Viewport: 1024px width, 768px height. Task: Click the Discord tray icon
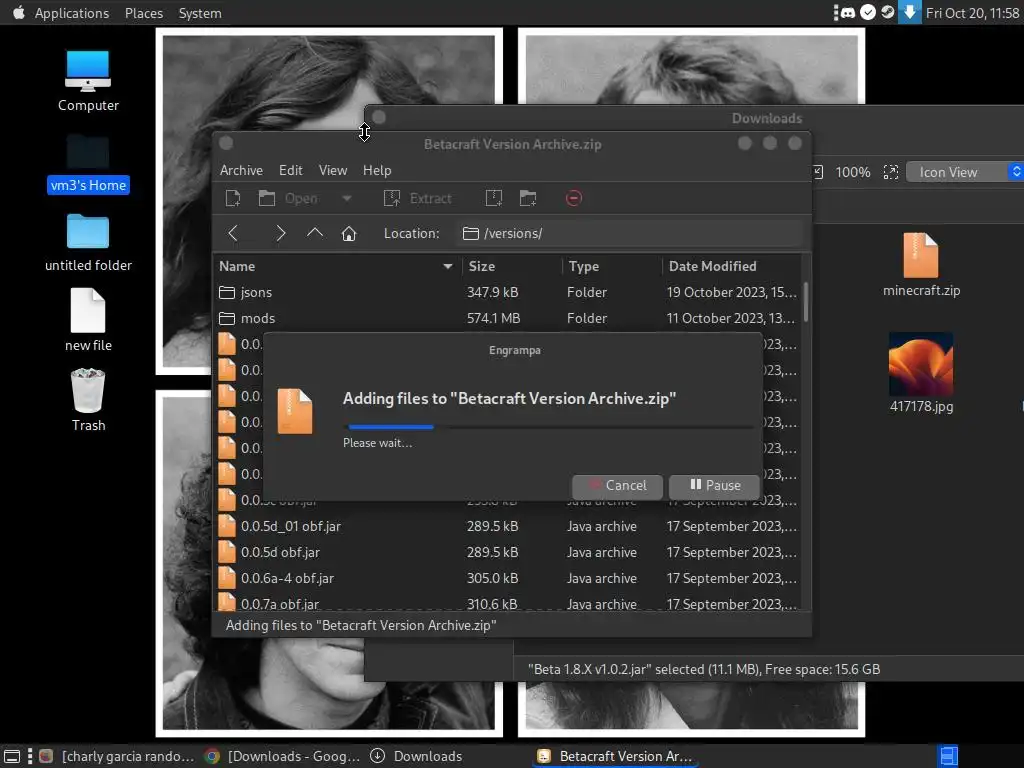pyautogui.click(x=848, y=12)
